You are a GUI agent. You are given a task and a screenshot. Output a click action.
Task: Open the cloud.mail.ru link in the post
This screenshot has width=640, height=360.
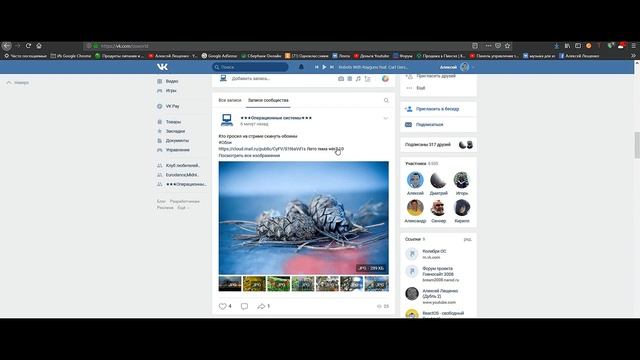point(262,149)
